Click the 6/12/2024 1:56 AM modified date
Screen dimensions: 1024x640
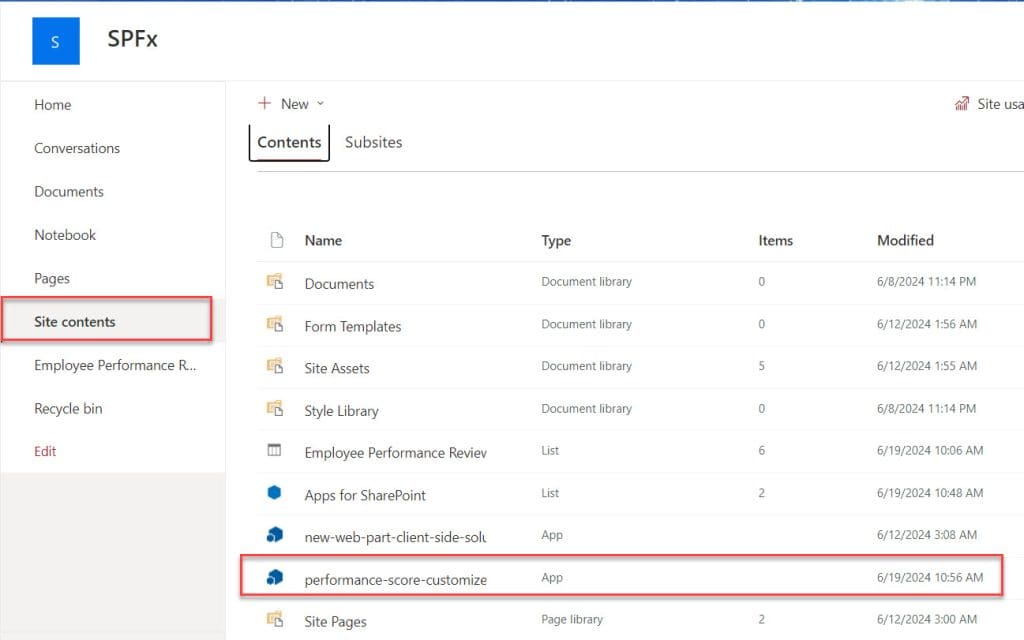click(x=927, y=324)
